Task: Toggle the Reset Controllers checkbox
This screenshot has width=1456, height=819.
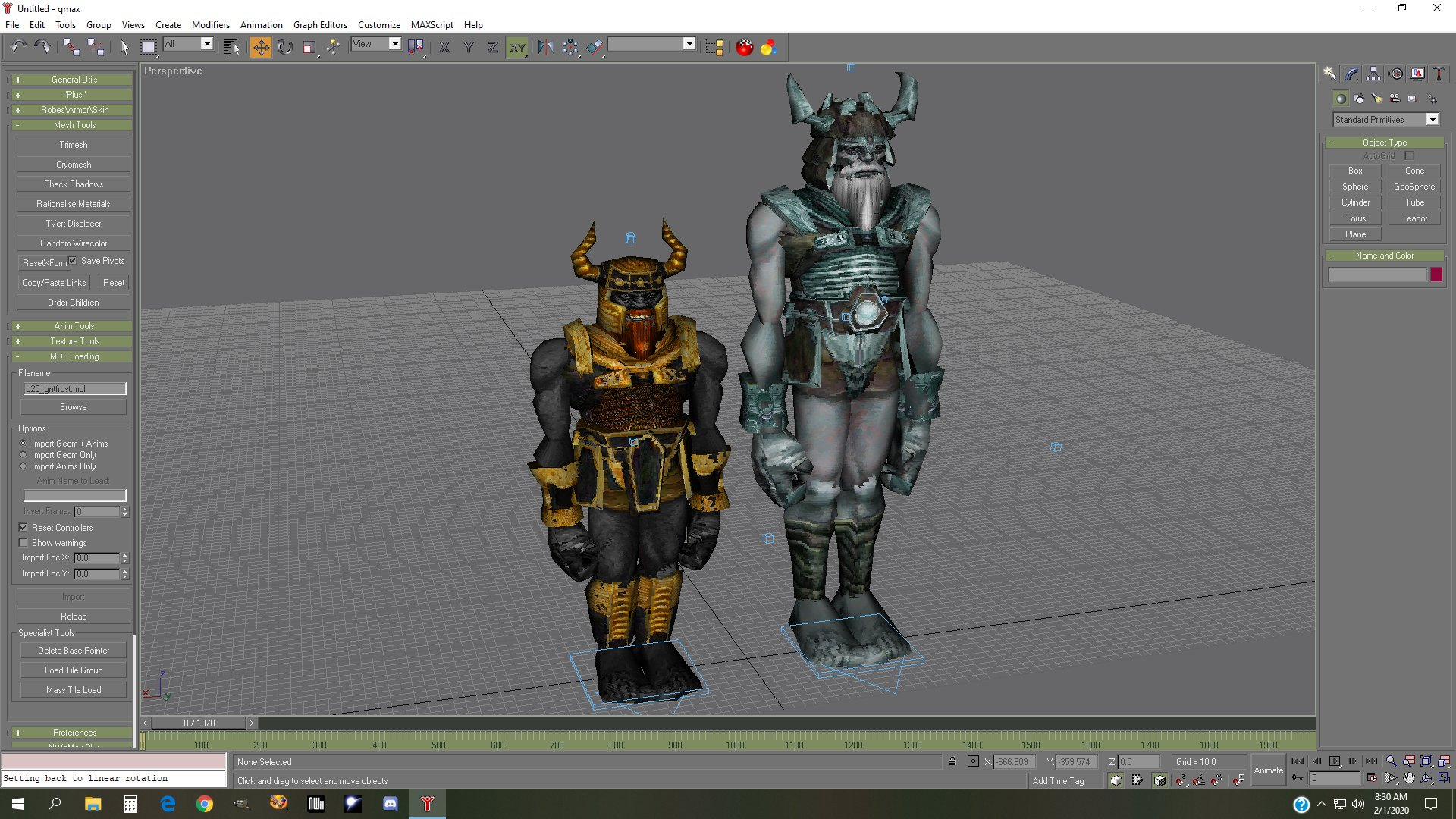Action: point(23,528)
